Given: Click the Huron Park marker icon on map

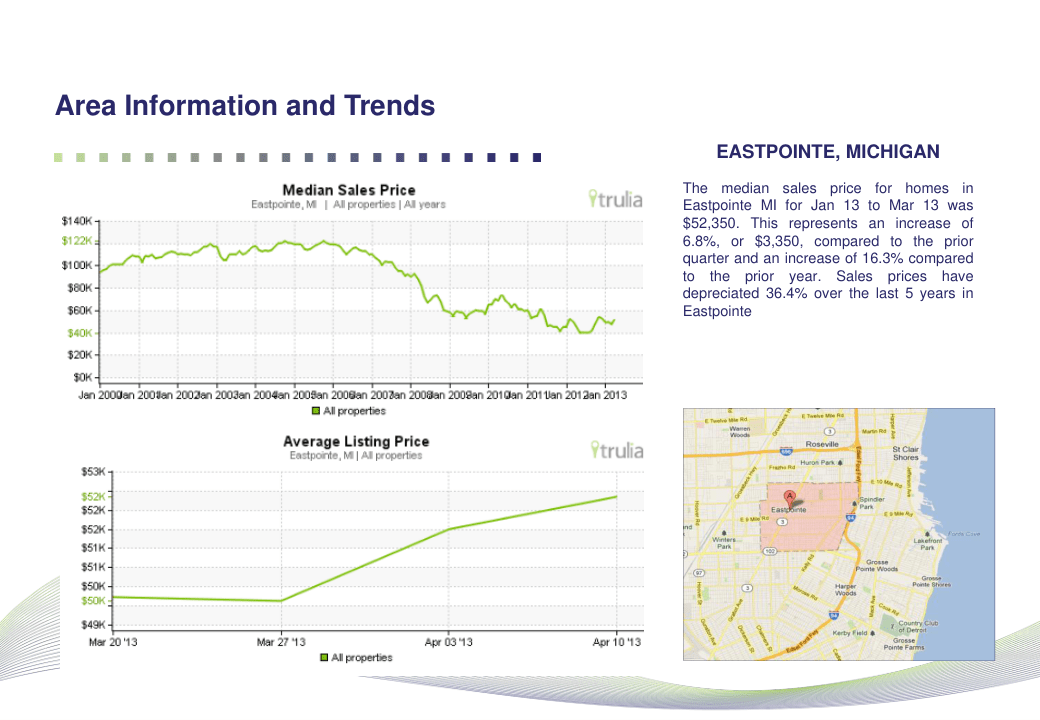Looking at the screenshot, I should click(x=840, y=463).
